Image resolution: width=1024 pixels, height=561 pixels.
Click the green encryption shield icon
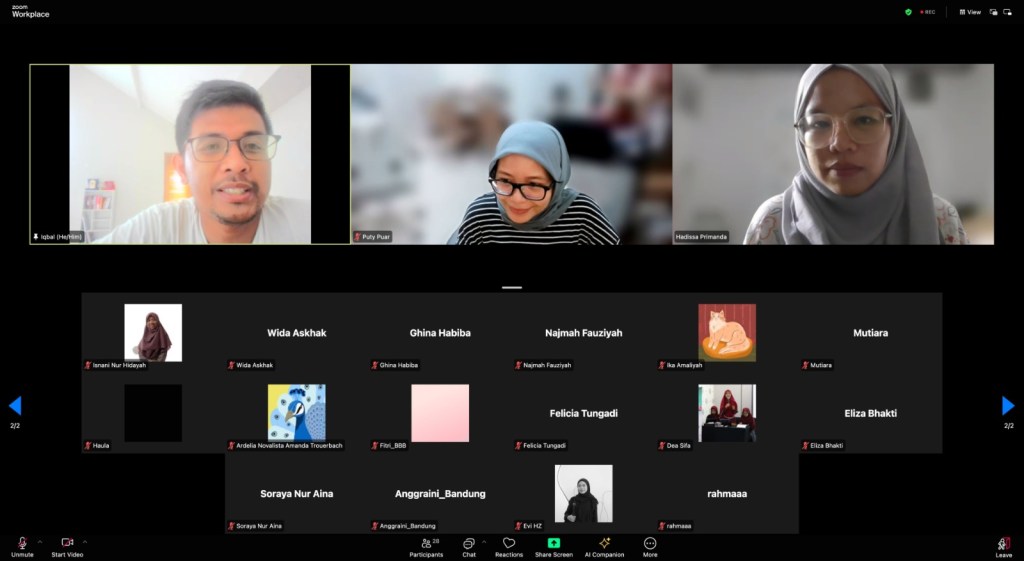pyautogui.click(x=908, y=12)
